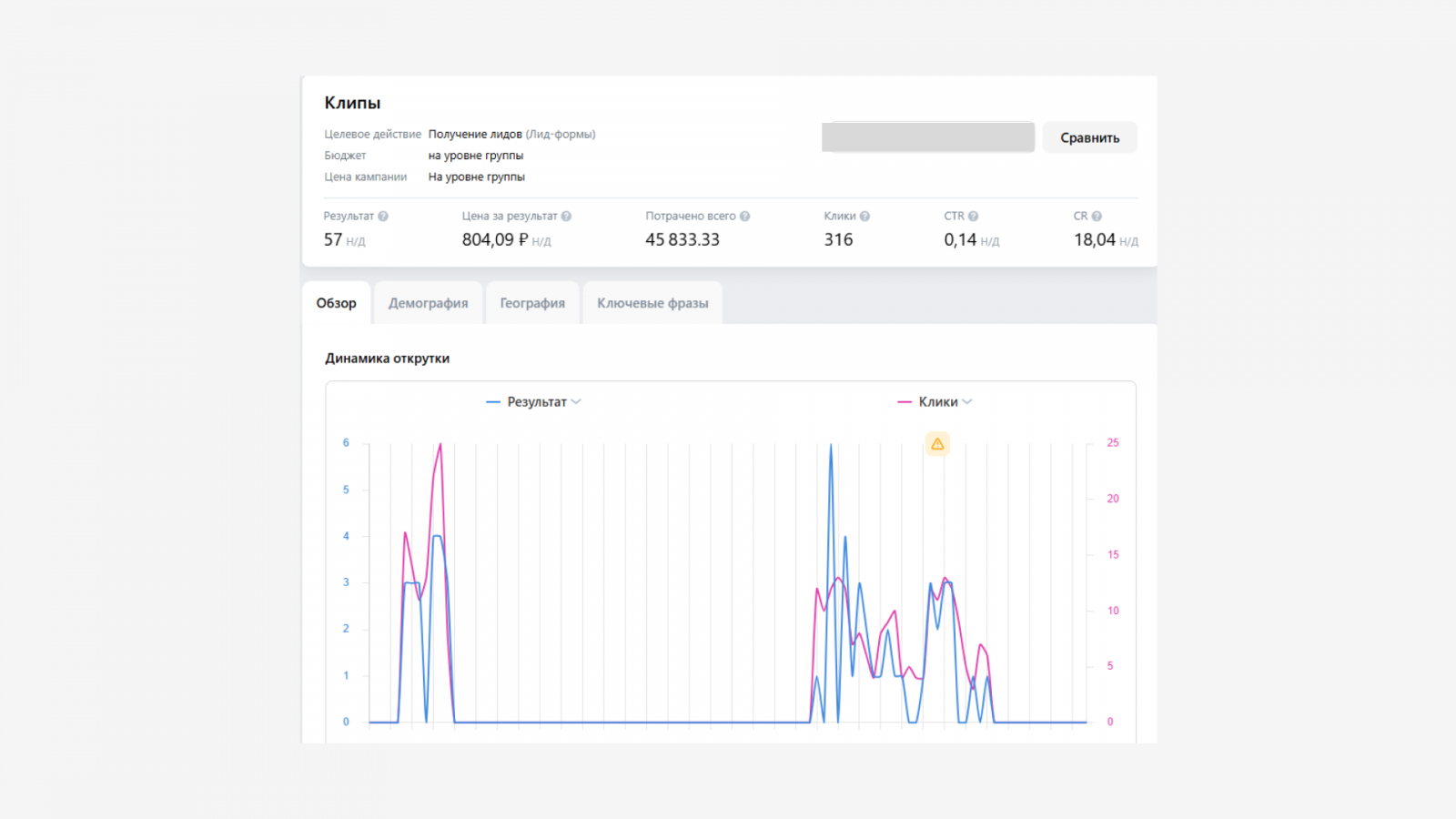Click the Клипы campaign title
This screenshot has height=819, width=1456.
pyautogui.click(x=352, y=104)
